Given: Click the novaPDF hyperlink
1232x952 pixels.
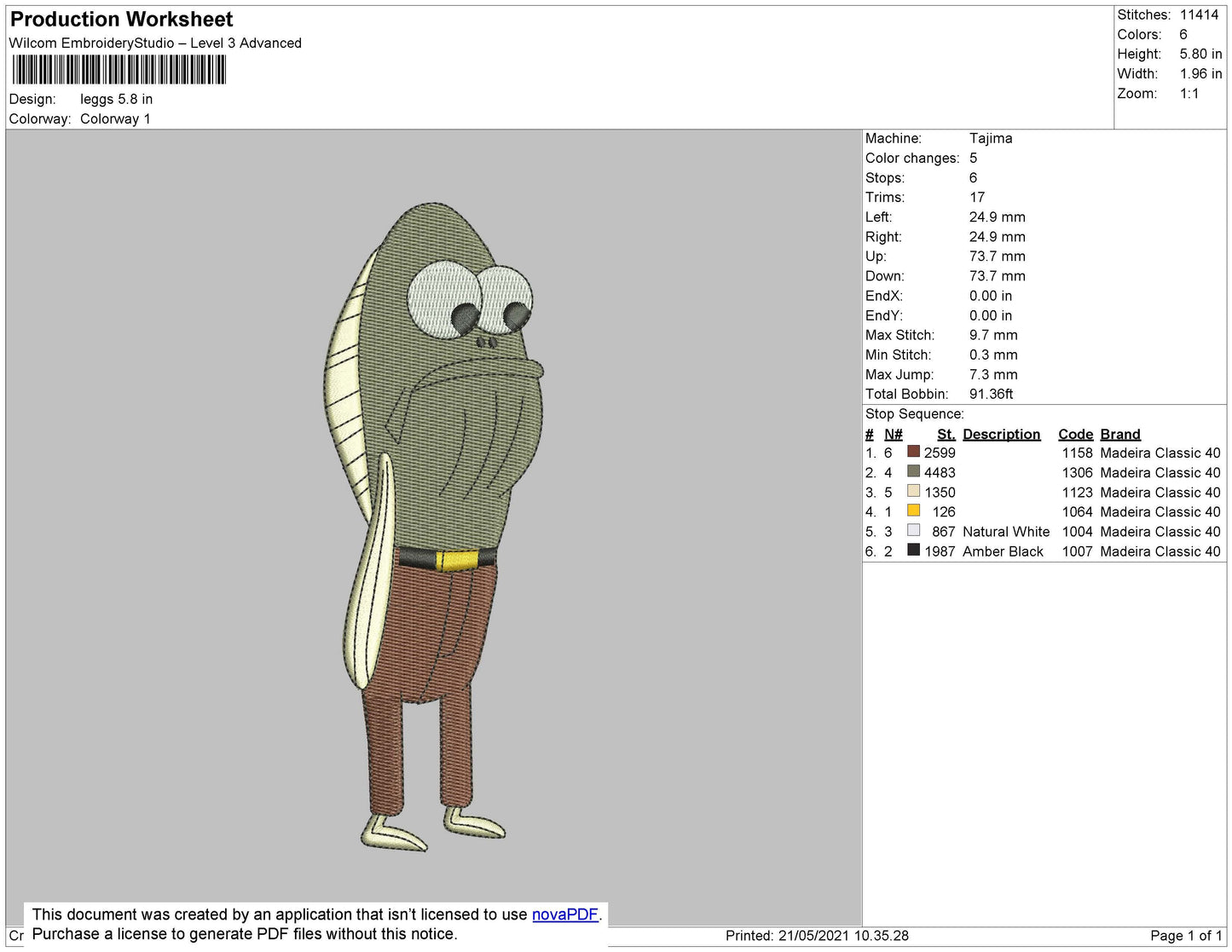Looking at the screenshot, I should 565,914.
